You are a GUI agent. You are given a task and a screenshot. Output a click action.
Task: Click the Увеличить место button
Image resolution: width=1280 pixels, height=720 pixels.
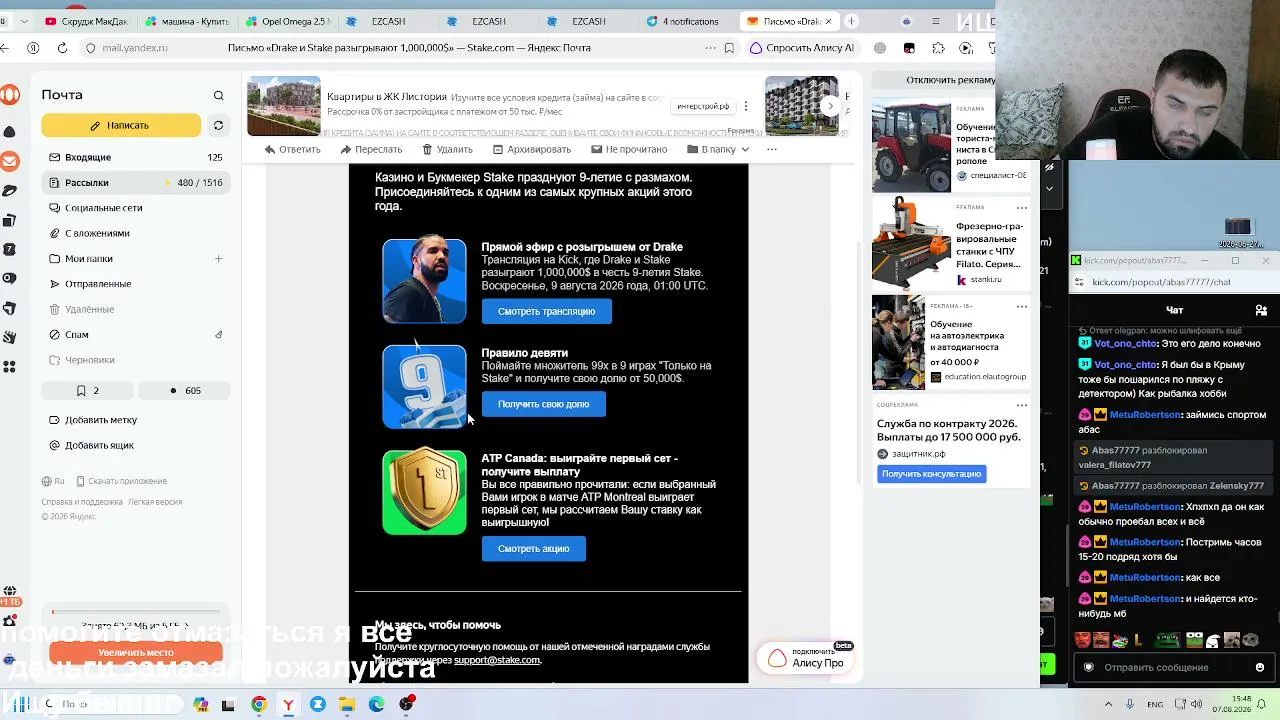135,653
